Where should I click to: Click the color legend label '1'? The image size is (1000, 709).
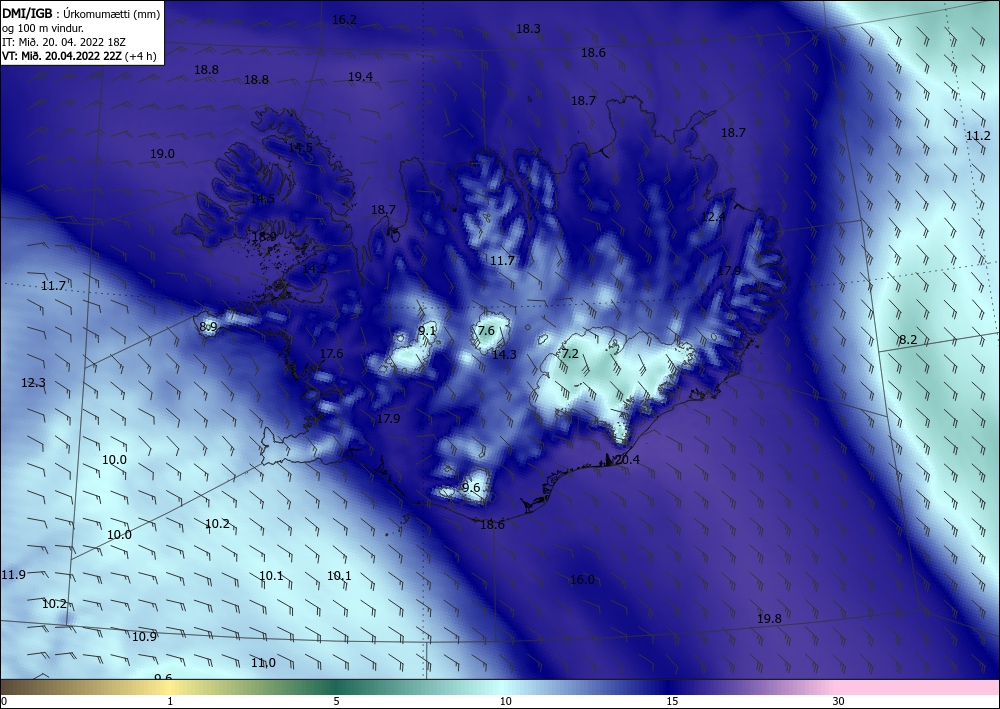pyautogui.click(x=170, y=702)
